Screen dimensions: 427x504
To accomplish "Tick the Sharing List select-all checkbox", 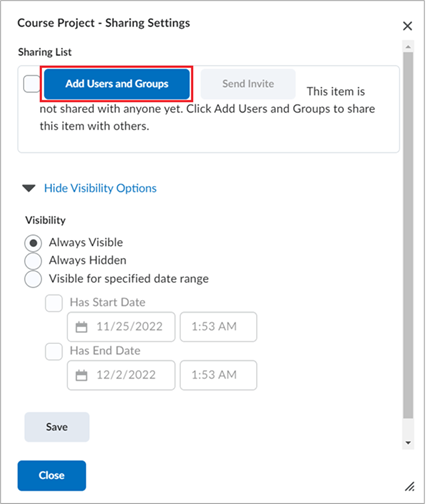I will pos(32,84).
